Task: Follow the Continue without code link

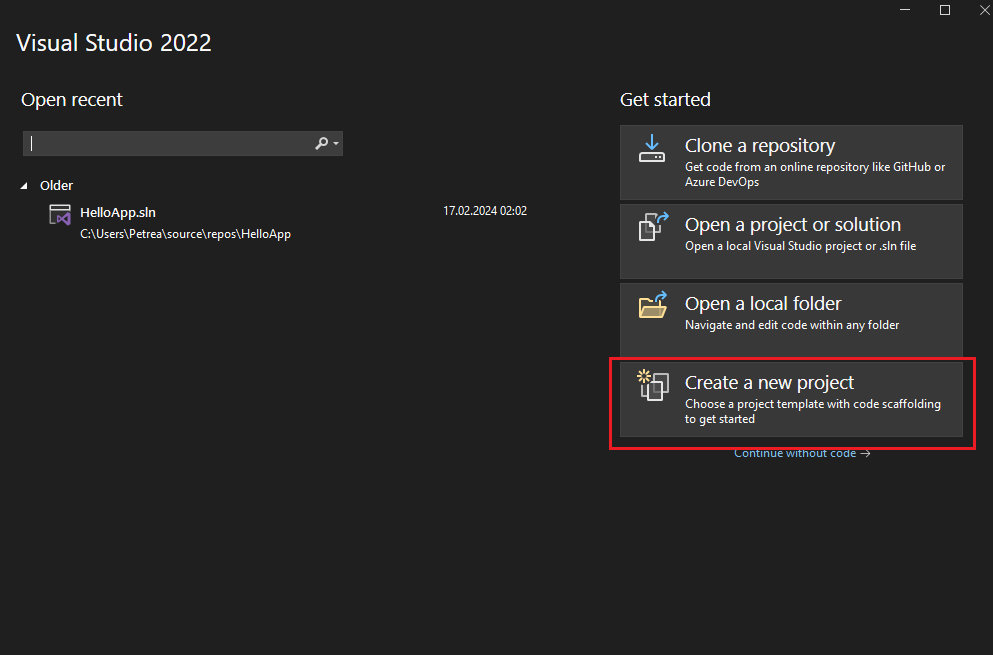Action: point(802,454)
